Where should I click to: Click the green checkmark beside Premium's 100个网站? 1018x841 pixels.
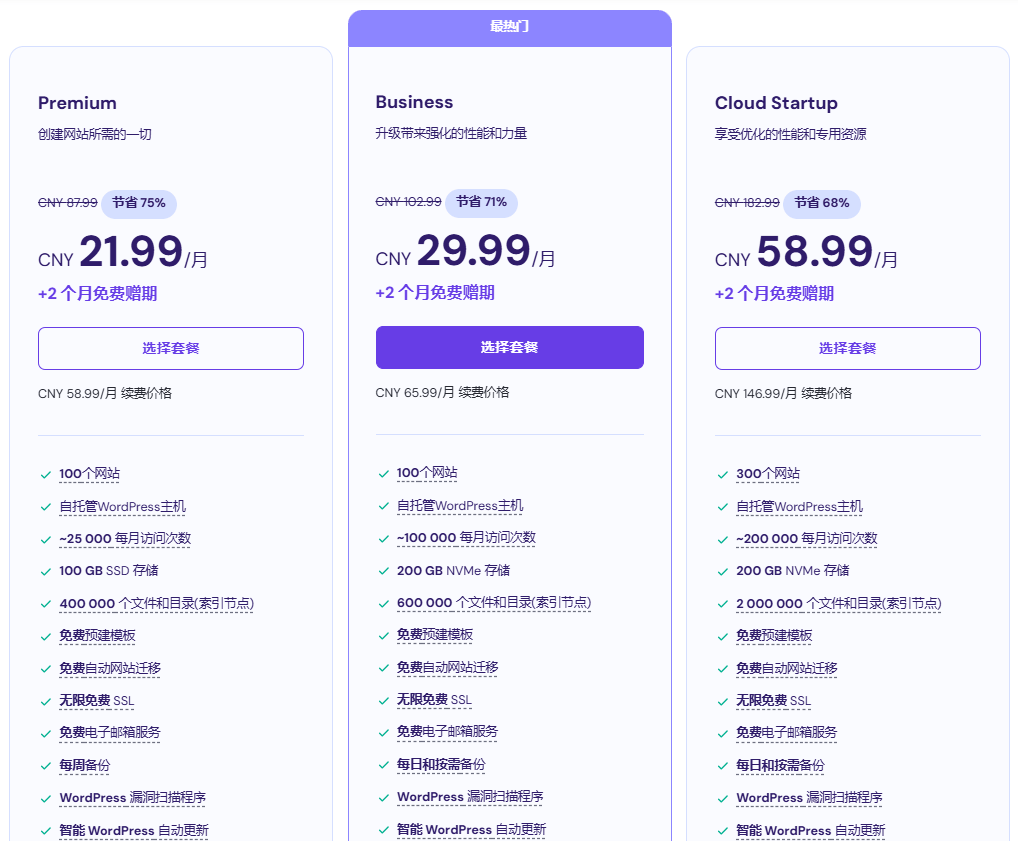point(46,473)
